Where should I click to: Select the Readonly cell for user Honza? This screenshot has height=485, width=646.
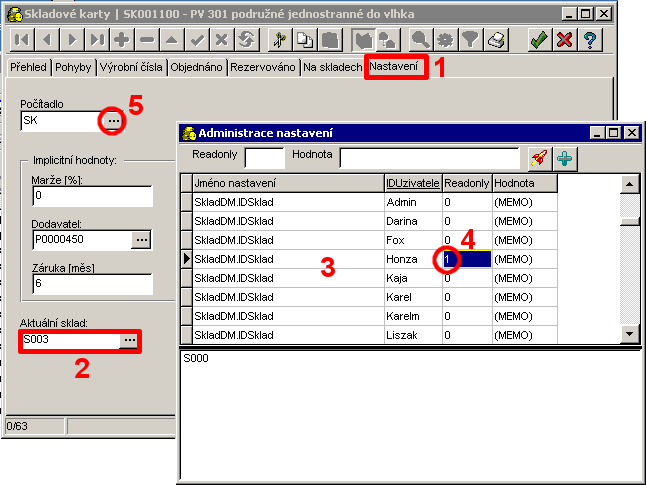pos(465,259)
